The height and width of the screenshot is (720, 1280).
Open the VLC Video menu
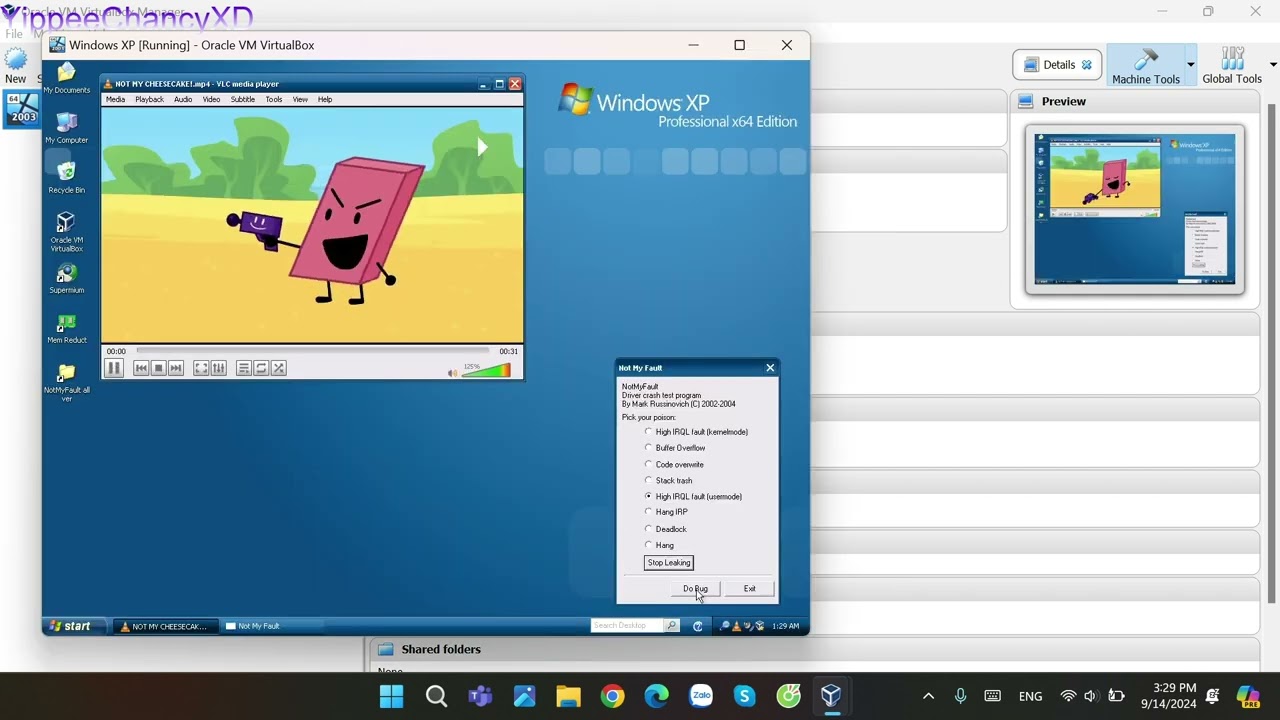click(212, 100)
